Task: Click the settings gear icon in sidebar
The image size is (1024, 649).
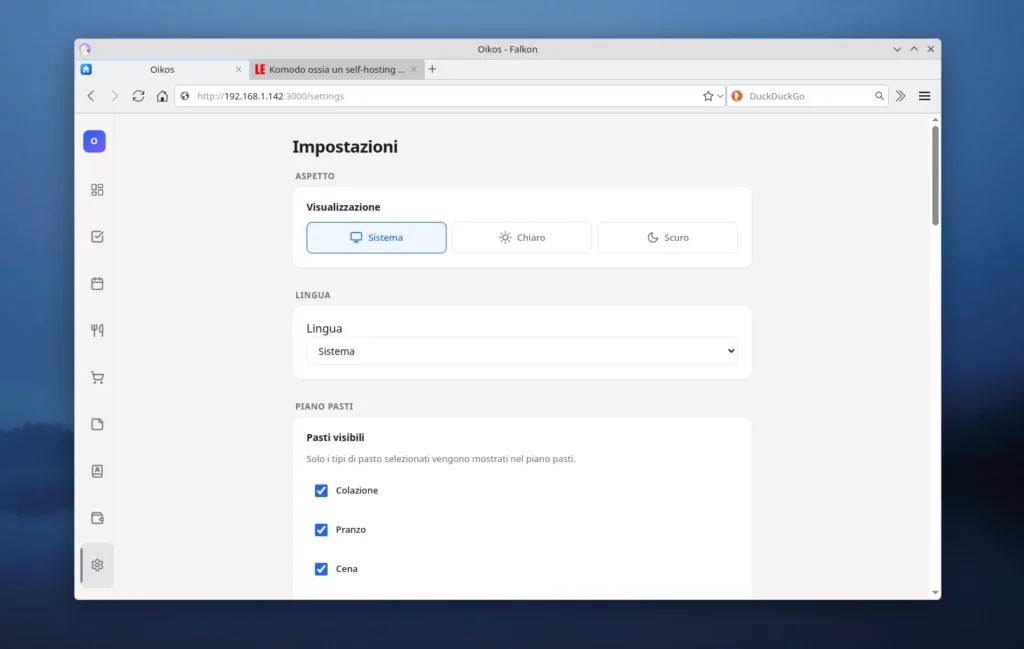Action: [x=97, y=565]
